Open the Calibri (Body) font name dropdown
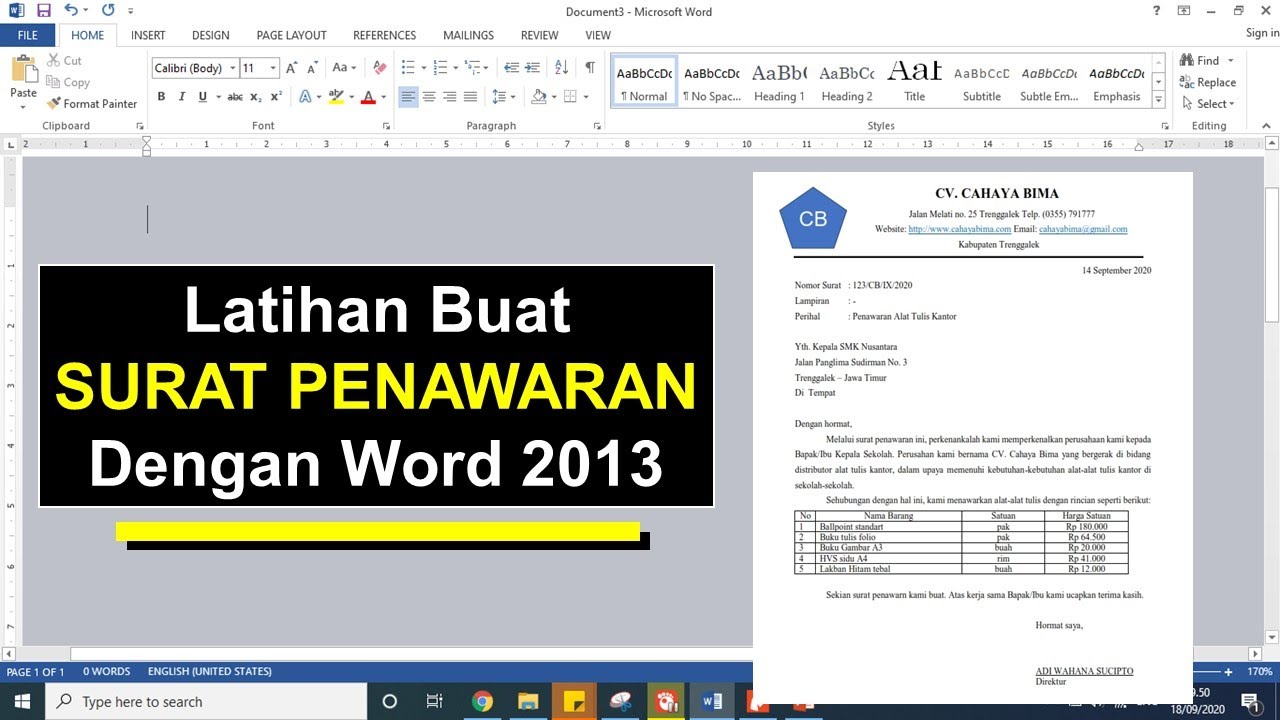This screenshot has width=1280, height=720. 233,68
